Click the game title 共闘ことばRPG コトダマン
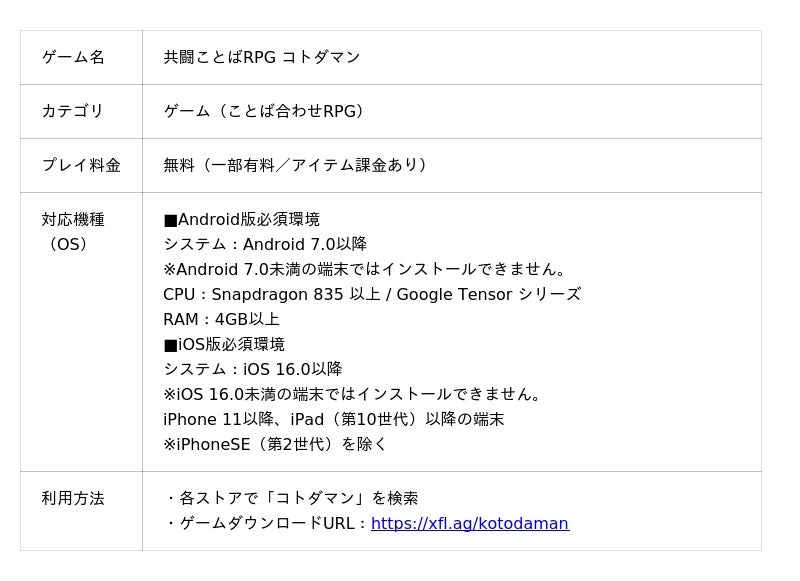The image size is (800, 581). coord(262,57)
